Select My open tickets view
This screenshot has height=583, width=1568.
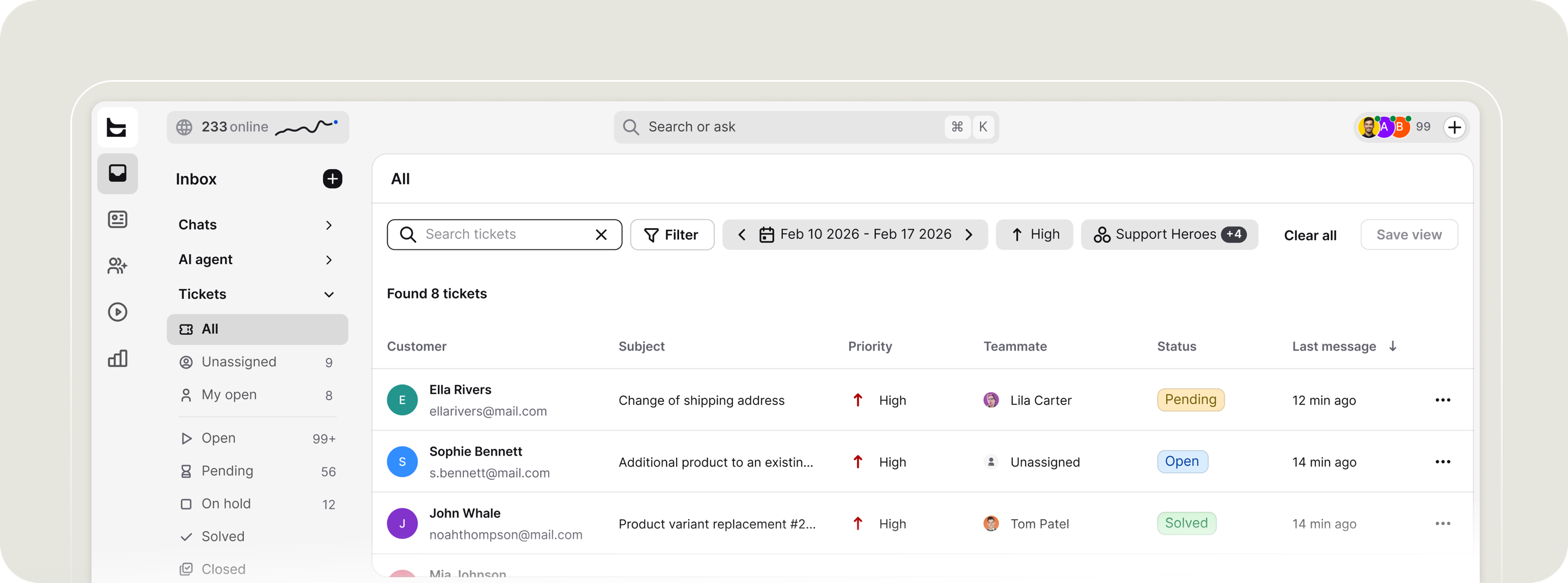(258, 395)
